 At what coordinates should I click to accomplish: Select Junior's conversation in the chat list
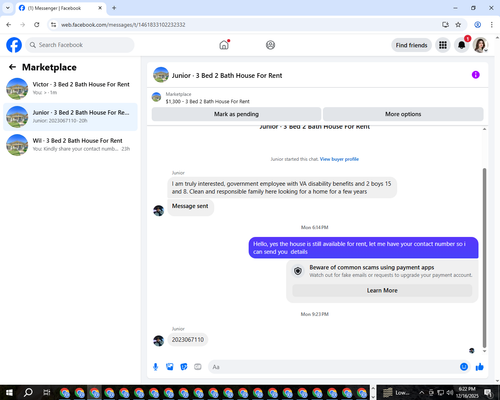(70, 117)
